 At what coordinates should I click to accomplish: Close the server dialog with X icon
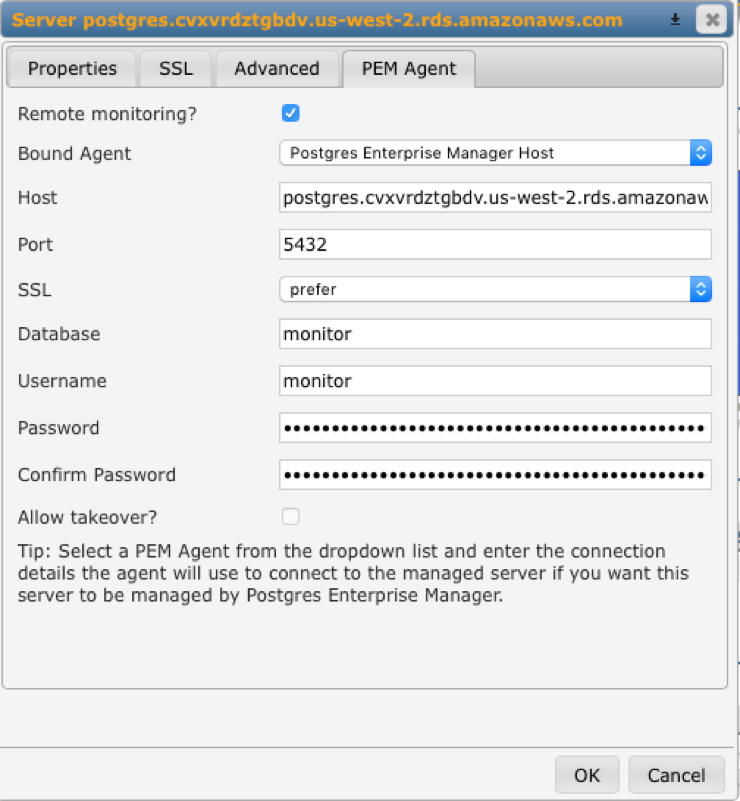(x=710, y=20)
